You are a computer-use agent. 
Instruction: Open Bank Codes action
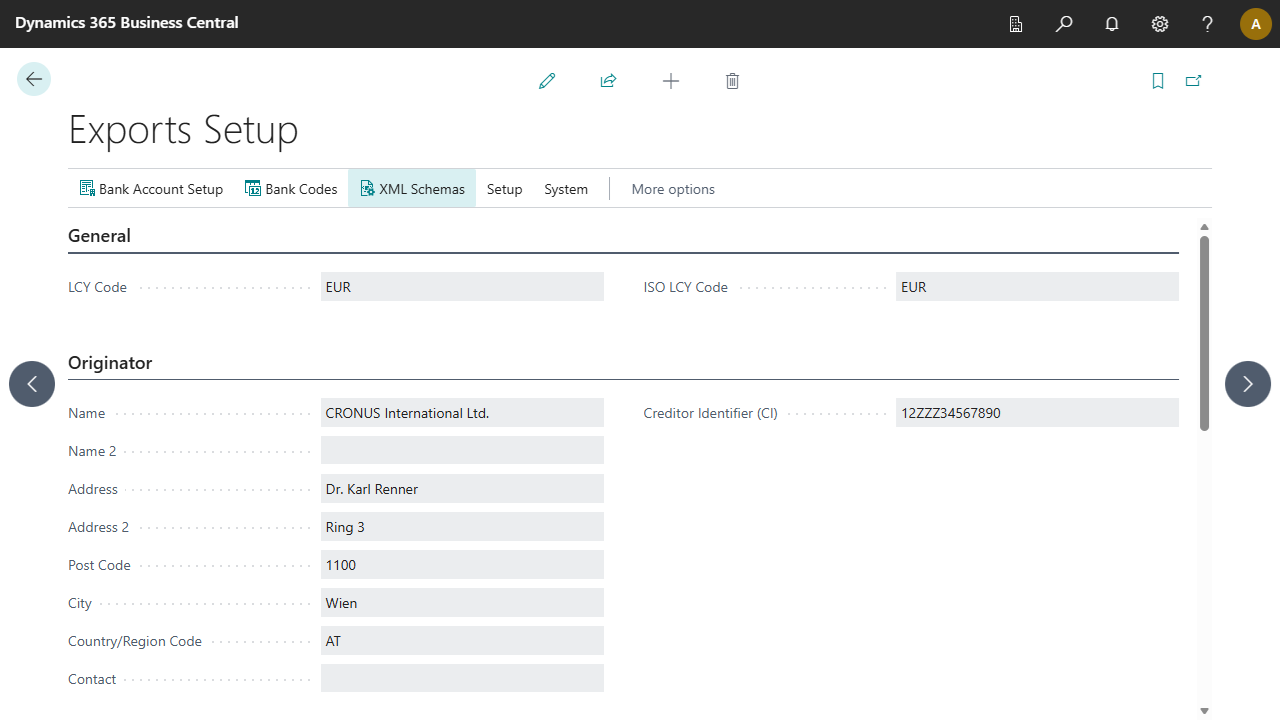tap(291, 189)
